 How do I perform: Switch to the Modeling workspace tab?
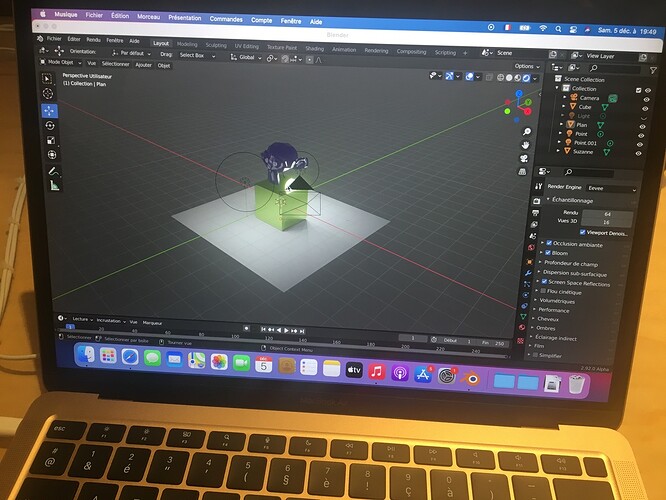[x=187, y=44]
